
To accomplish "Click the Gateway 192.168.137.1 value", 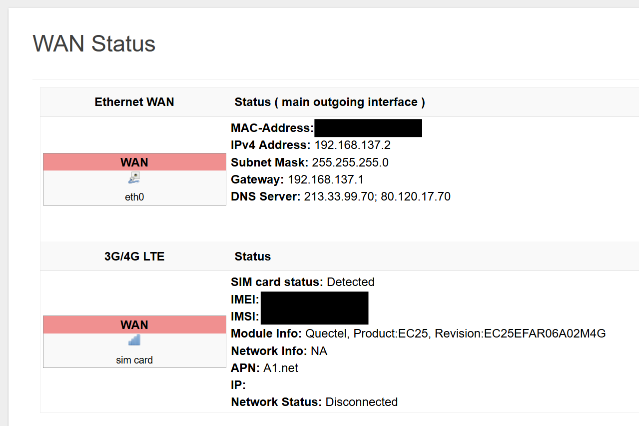I will 325,180.
